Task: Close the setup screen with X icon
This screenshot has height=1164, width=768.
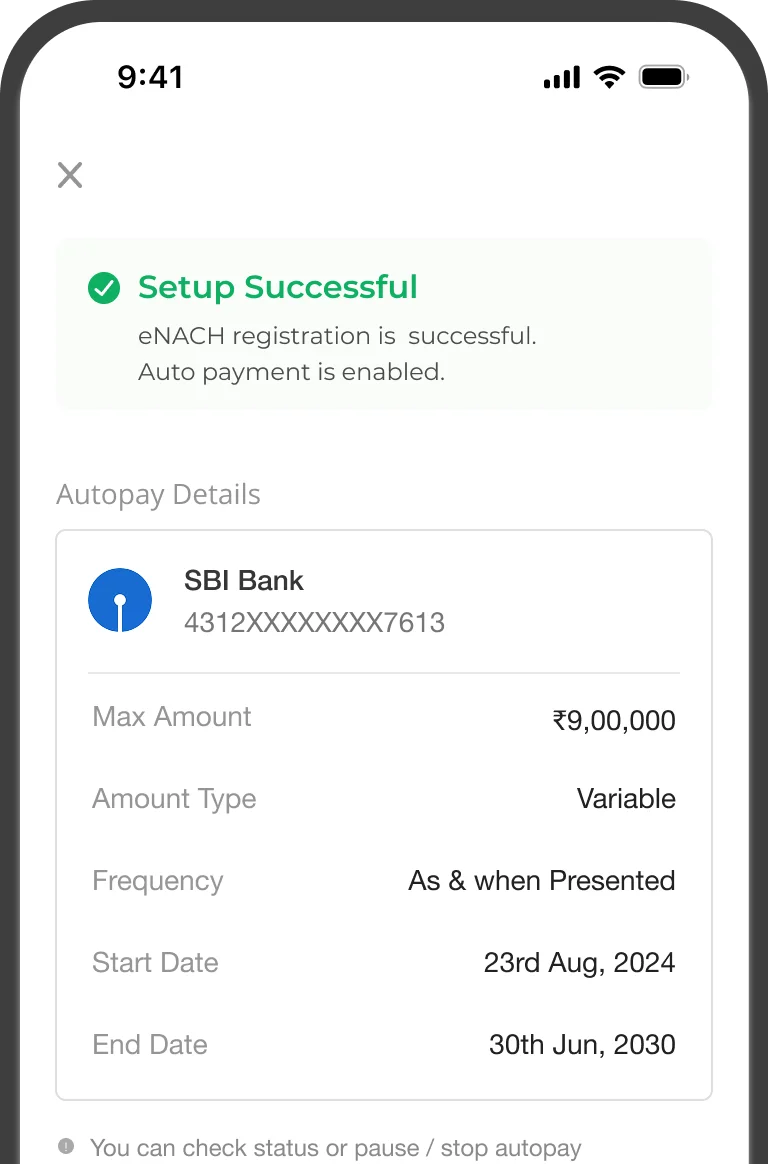Action: 70,176
